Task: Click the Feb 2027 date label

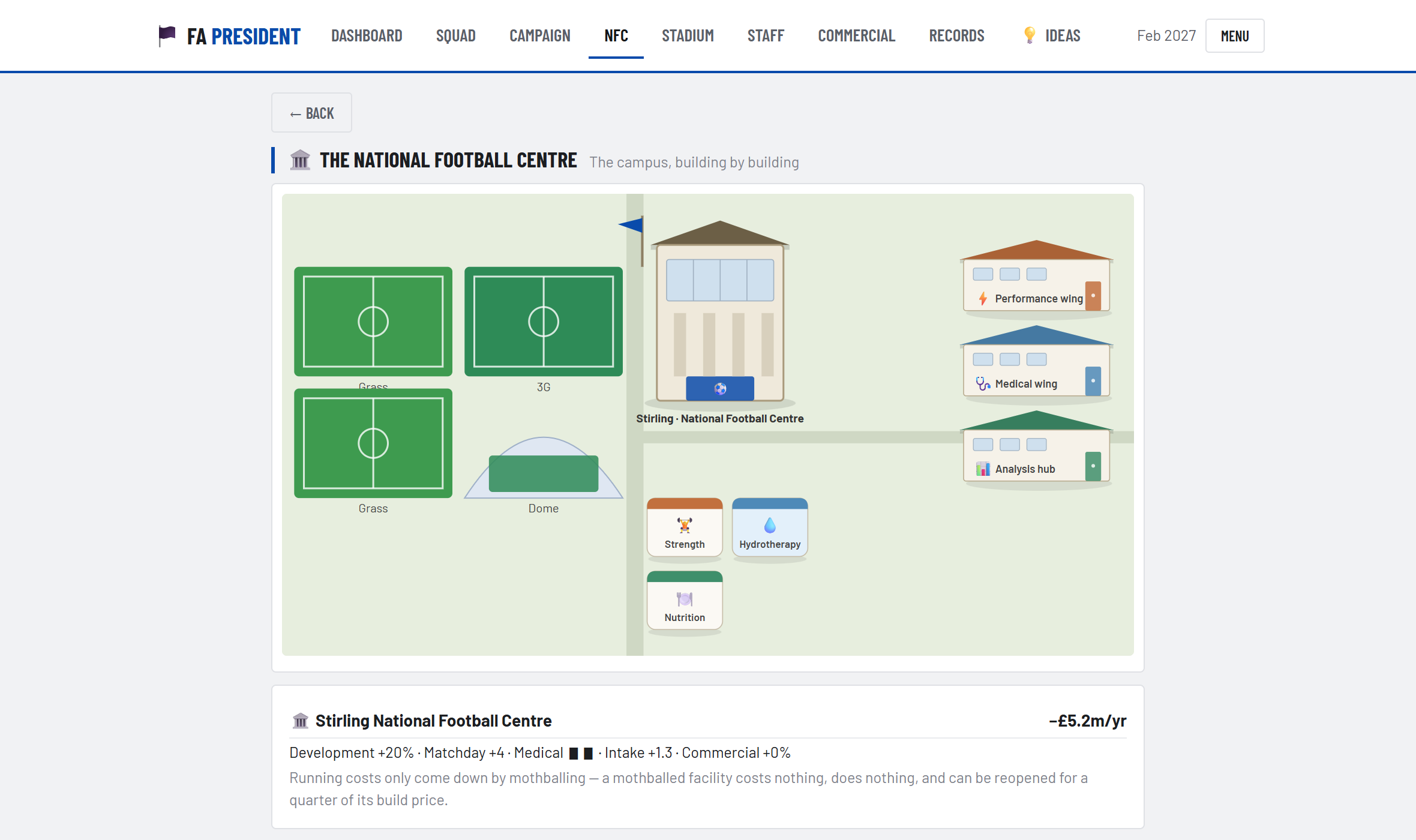Action: (1166, 36)
